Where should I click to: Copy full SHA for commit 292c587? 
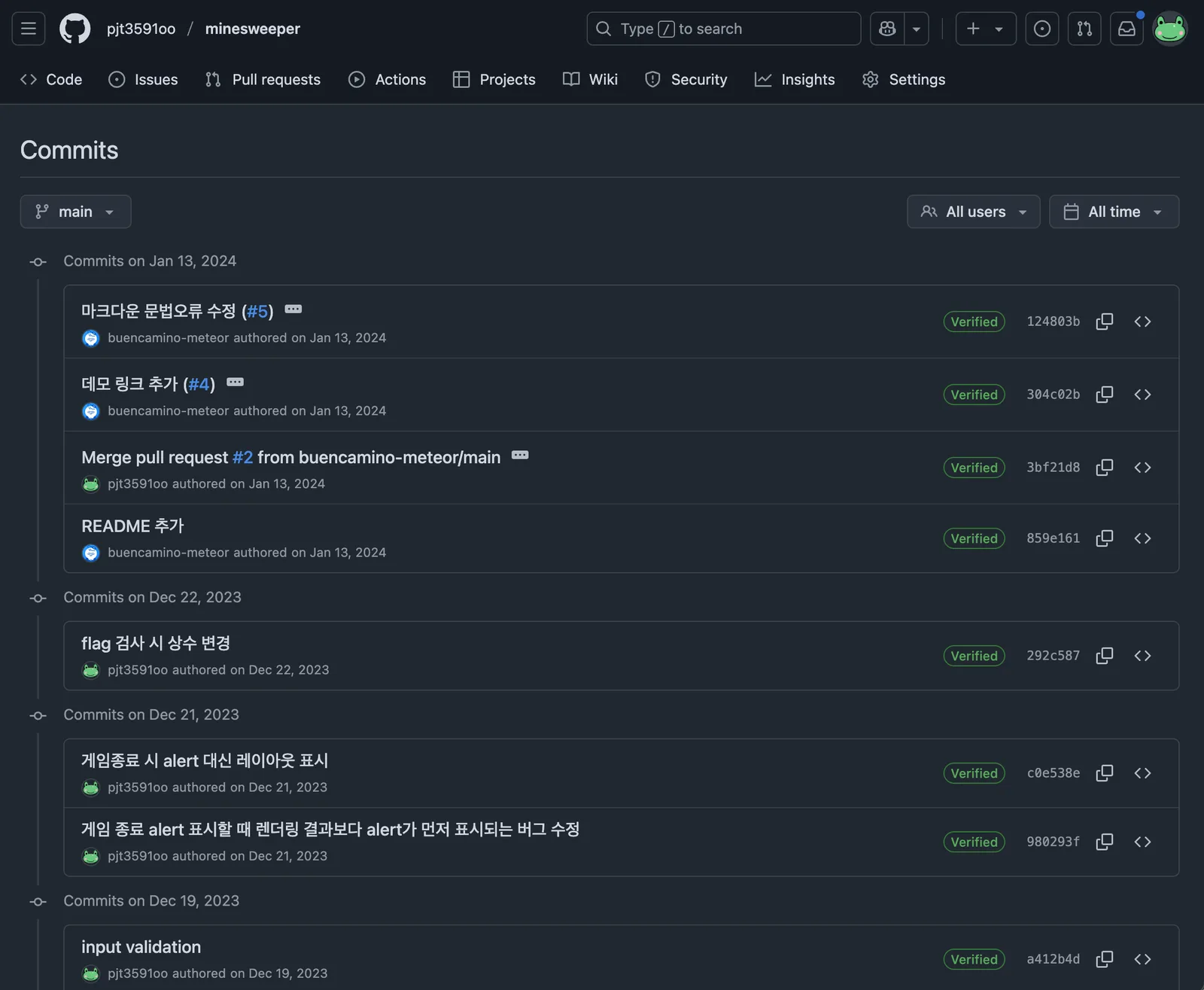(x=1105, y=656)
